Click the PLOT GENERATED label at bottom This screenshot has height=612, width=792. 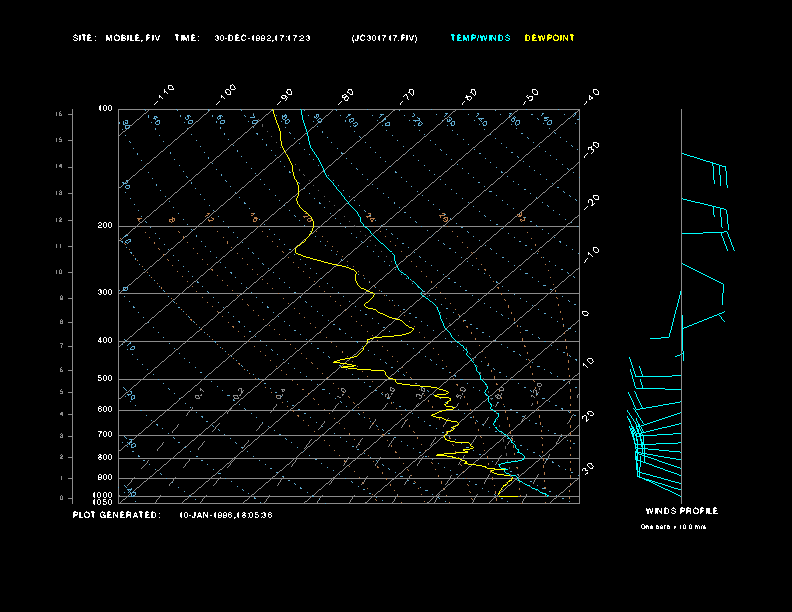pyautogui.click(x=116, y=515)
